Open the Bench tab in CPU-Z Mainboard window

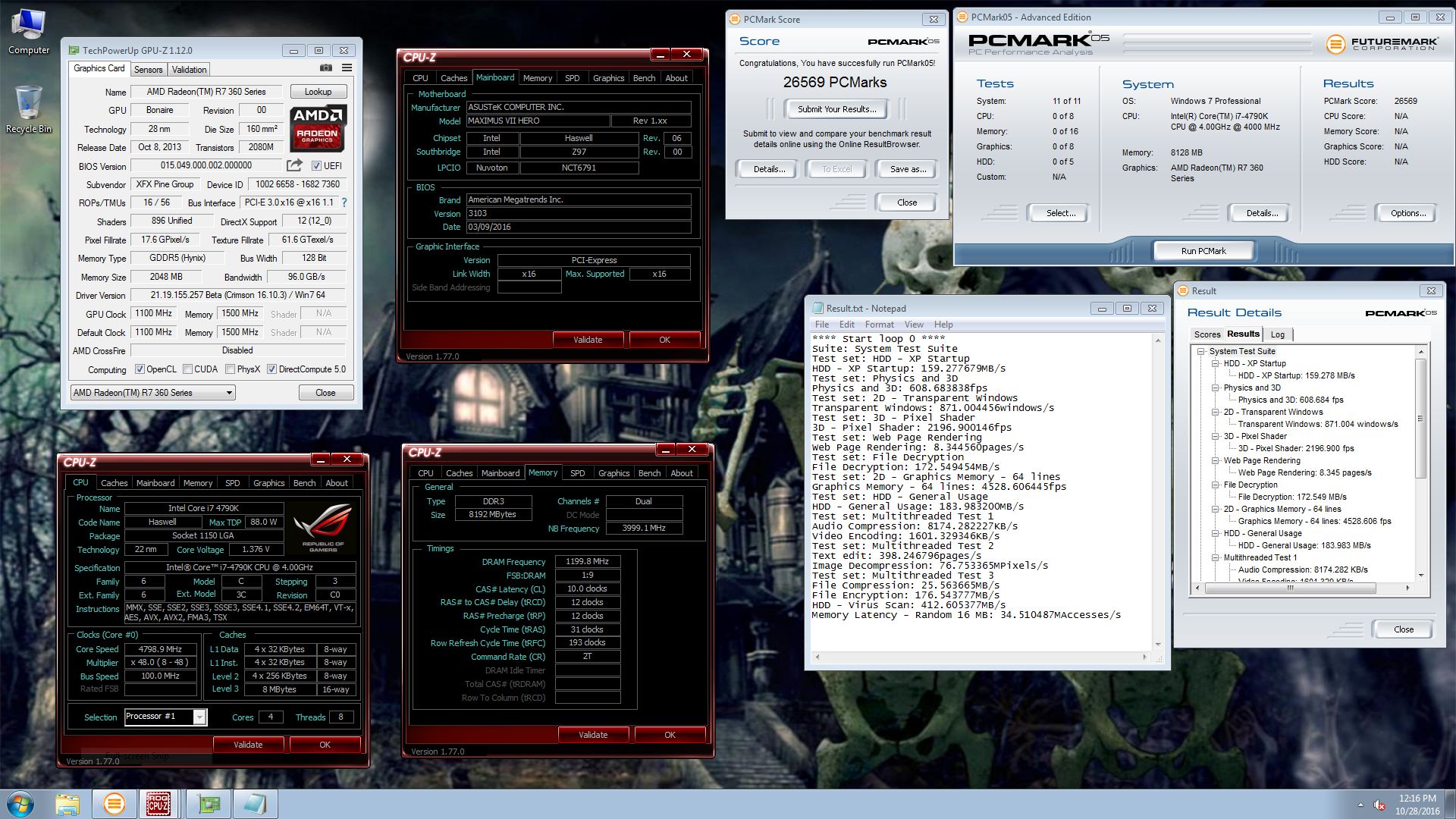644,78
